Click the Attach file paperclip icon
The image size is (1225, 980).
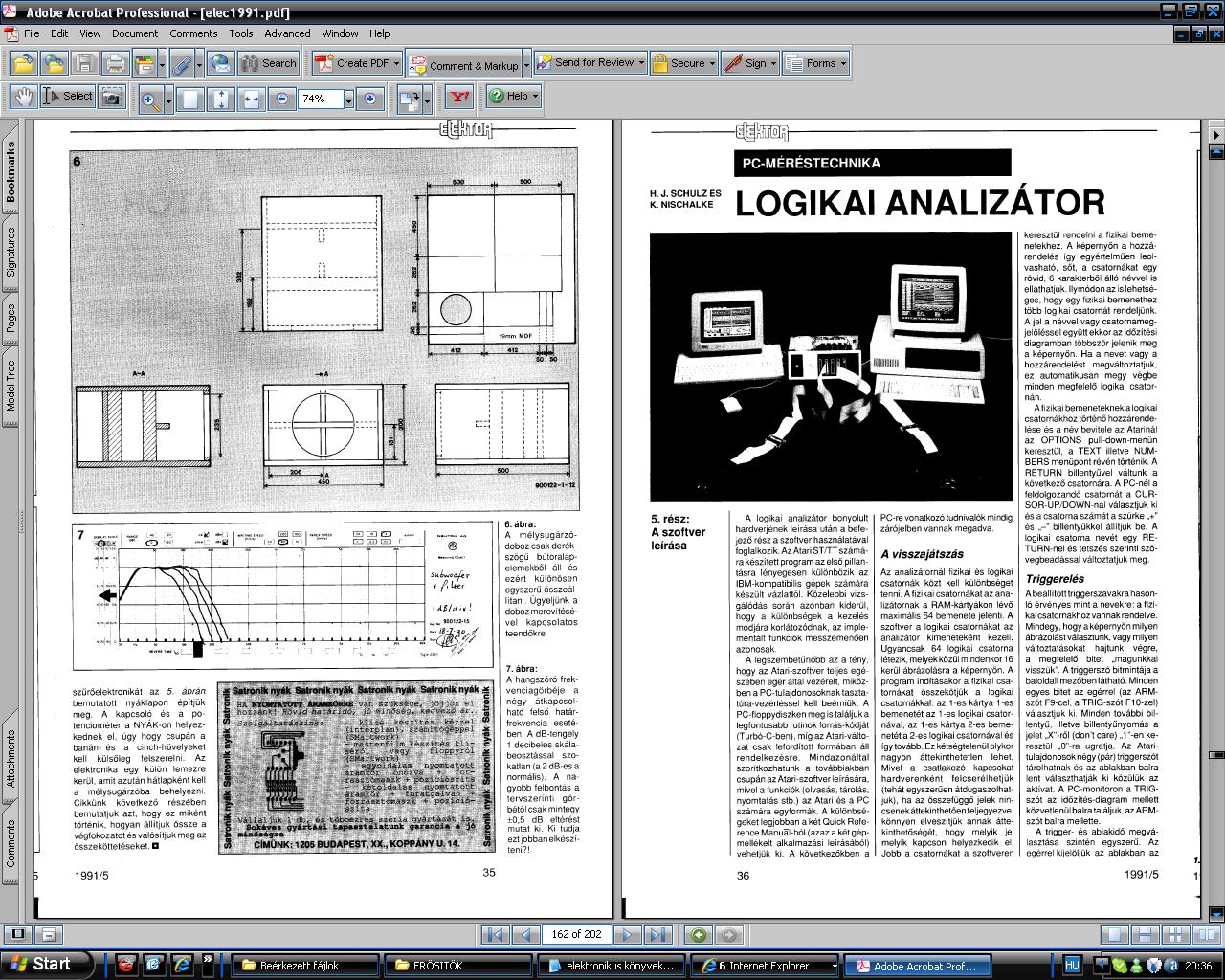coord(182,64)
